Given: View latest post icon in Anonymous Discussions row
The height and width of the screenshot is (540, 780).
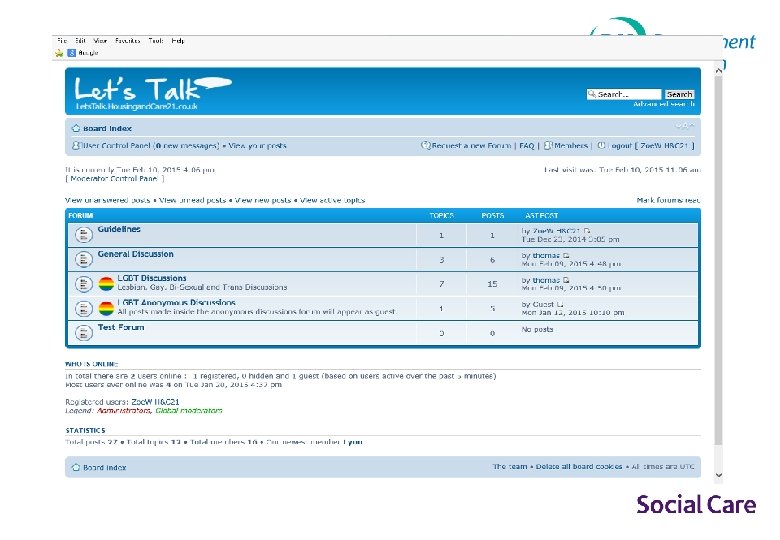Looking at the screenshot, I should pyautogui.click(x=560, y=304).
